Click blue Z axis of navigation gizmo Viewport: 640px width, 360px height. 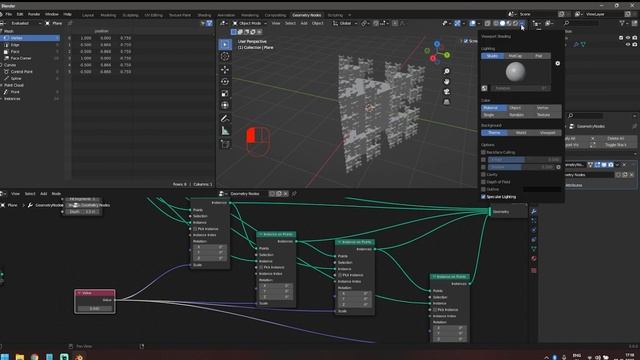437,44
